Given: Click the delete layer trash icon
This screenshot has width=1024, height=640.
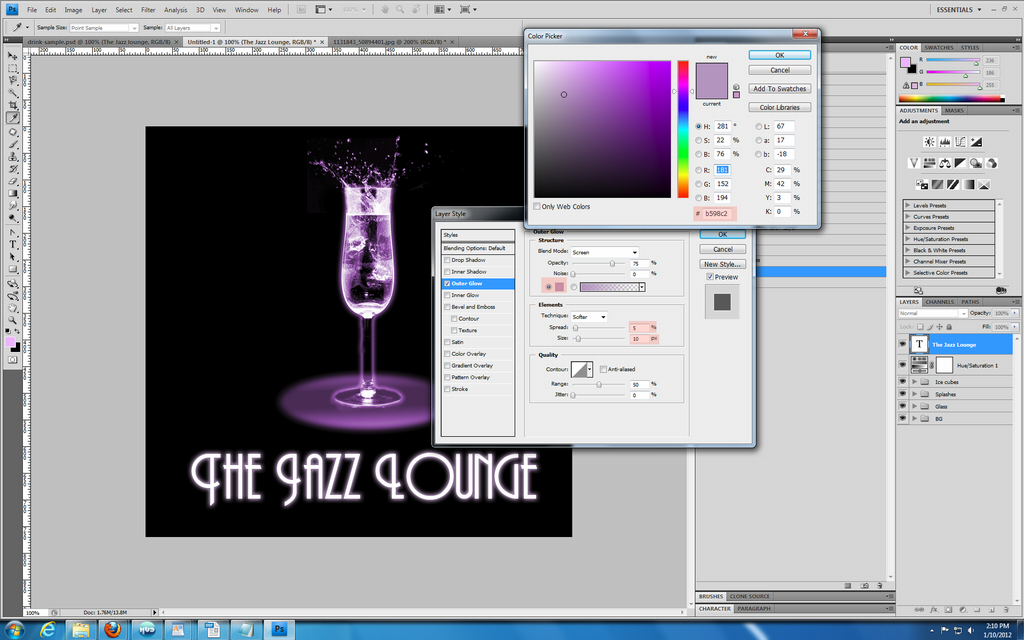Looking at the screenshot, I should tap(1005, 609).
